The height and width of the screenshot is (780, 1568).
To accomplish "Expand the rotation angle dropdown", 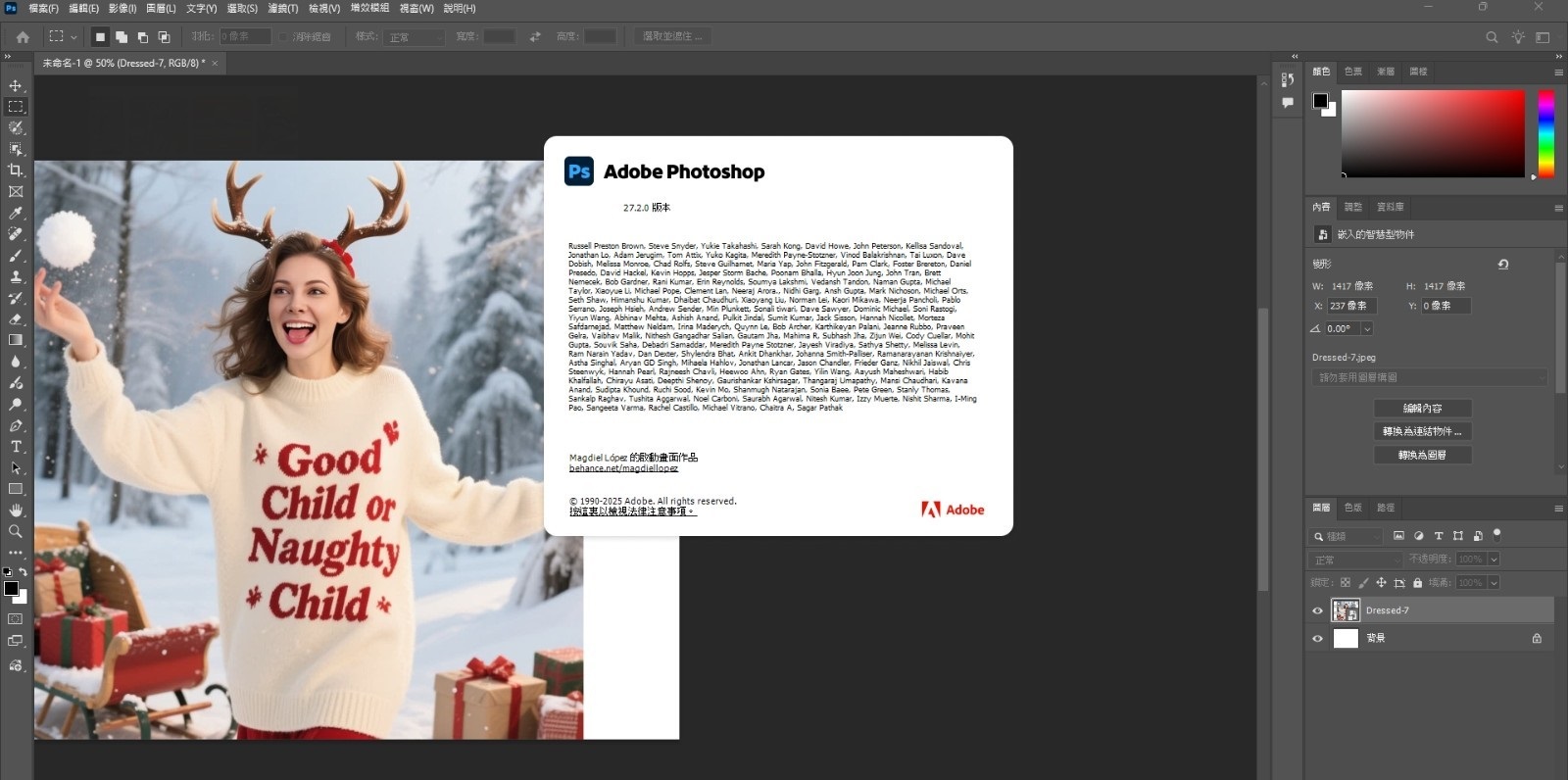I will click(x=1367, y=329).
